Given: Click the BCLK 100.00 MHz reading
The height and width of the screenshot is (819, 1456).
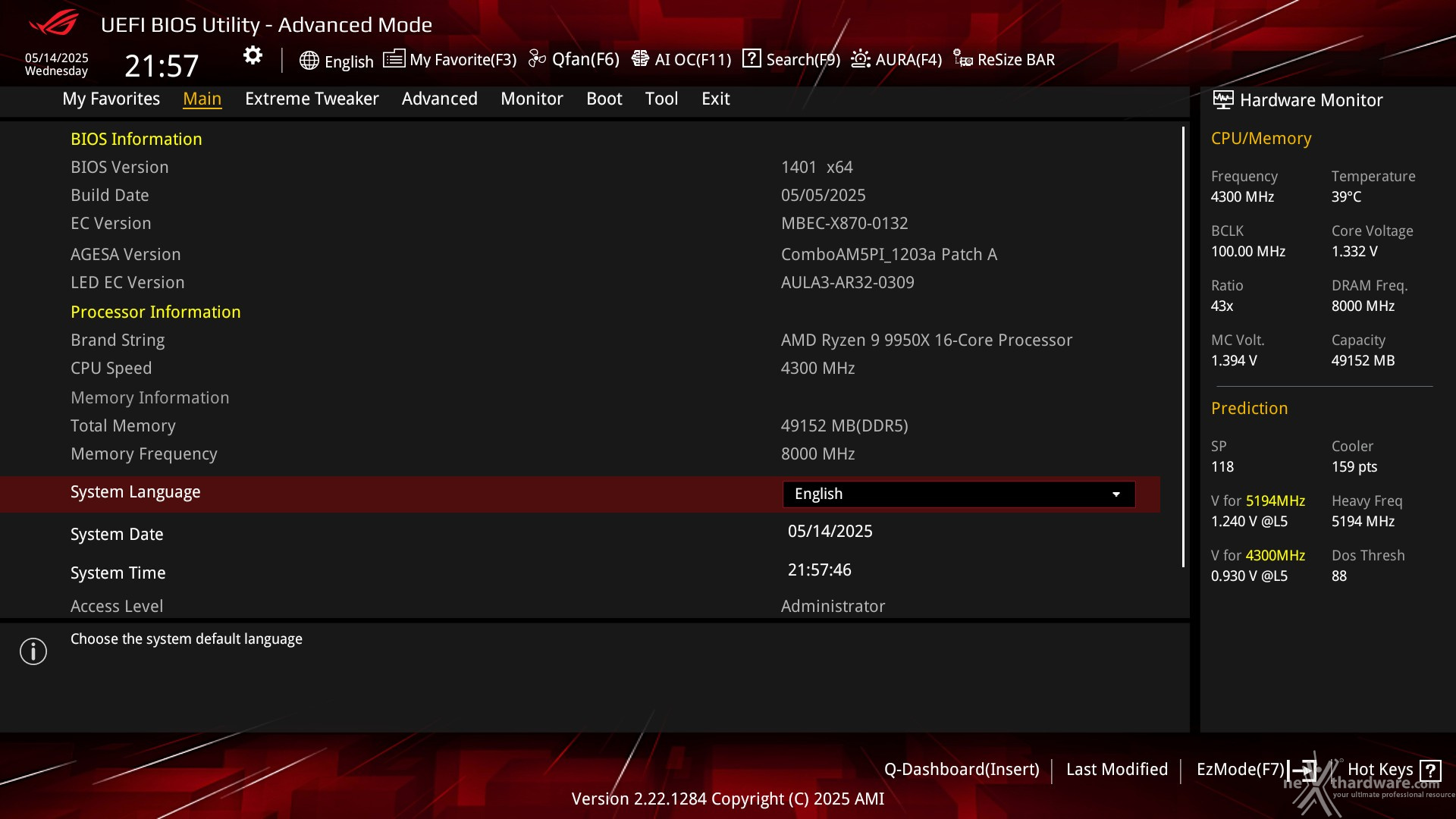Looking at the screenshot, I should 1248,252.
